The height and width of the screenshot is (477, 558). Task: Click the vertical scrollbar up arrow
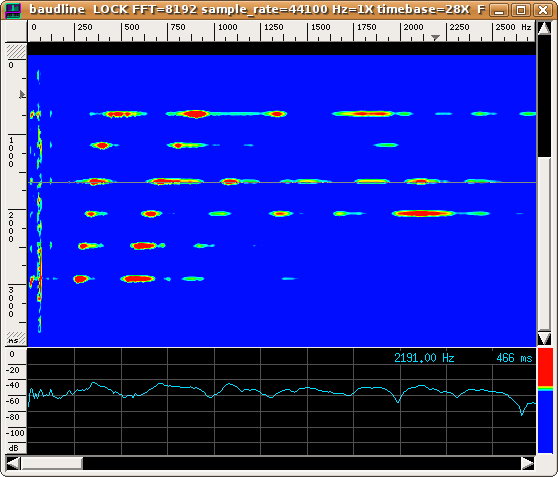point(544,28)
